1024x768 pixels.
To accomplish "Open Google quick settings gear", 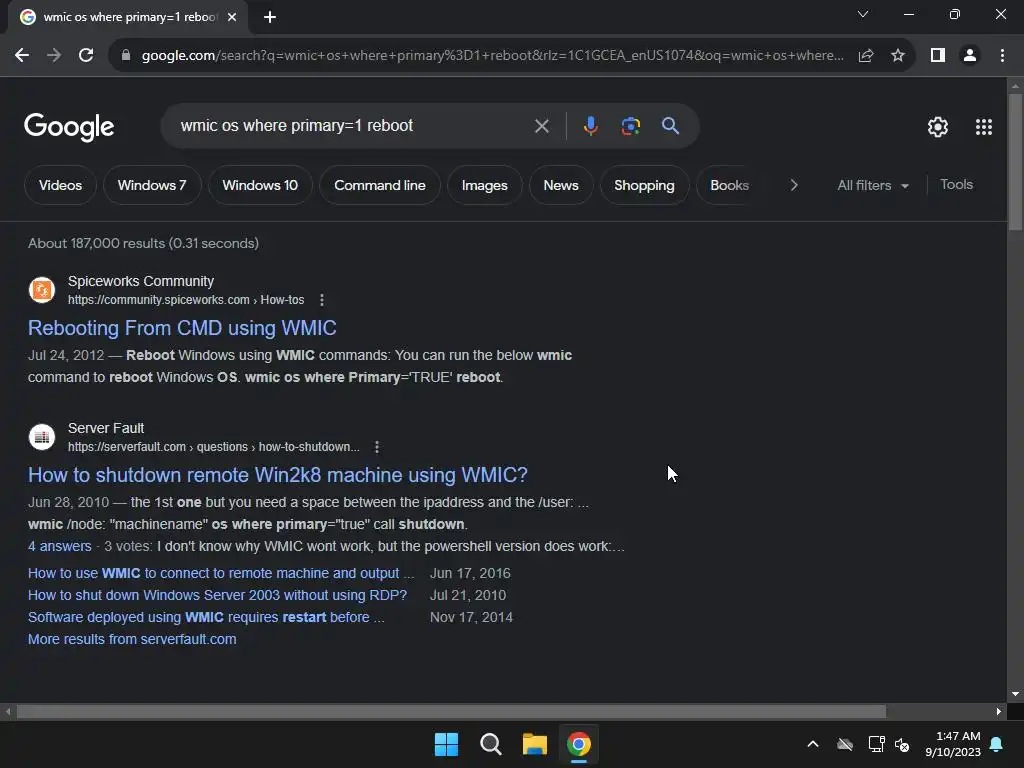I will (938, 127).
